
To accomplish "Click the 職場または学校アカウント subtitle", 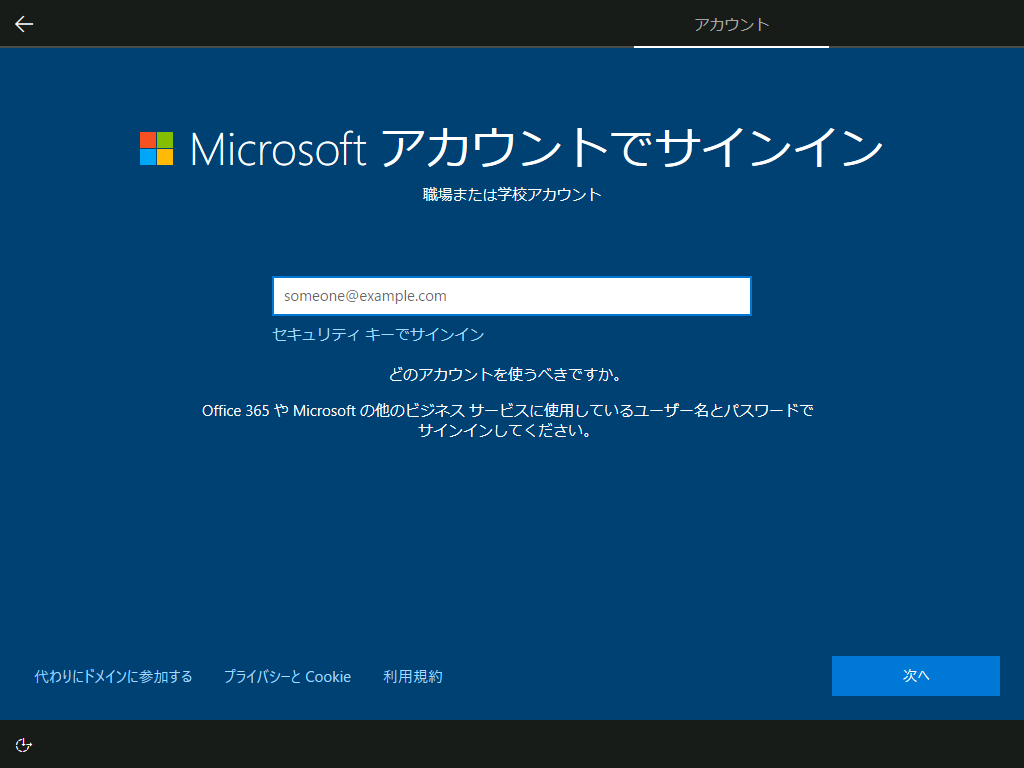I will tap(512, 195).
